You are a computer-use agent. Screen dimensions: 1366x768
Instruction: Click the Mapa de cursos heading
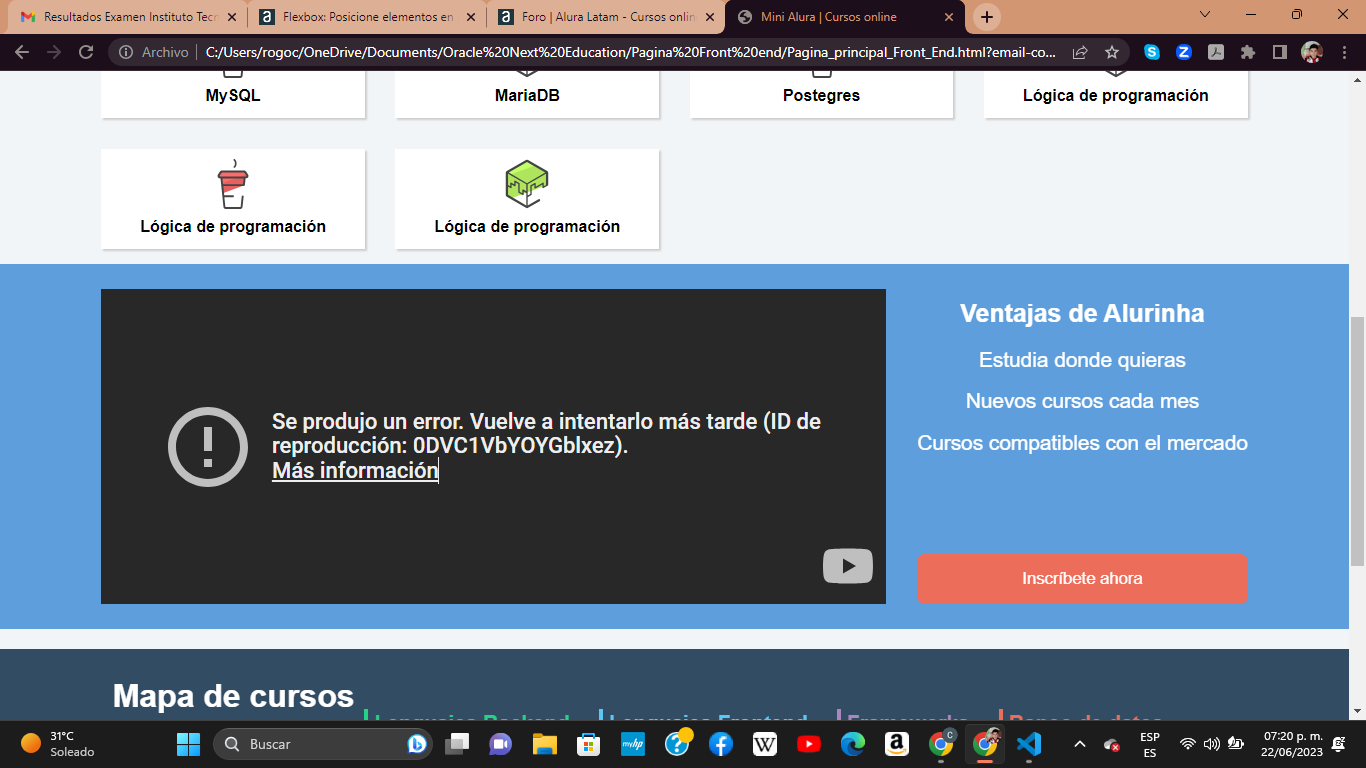(233, 696)
